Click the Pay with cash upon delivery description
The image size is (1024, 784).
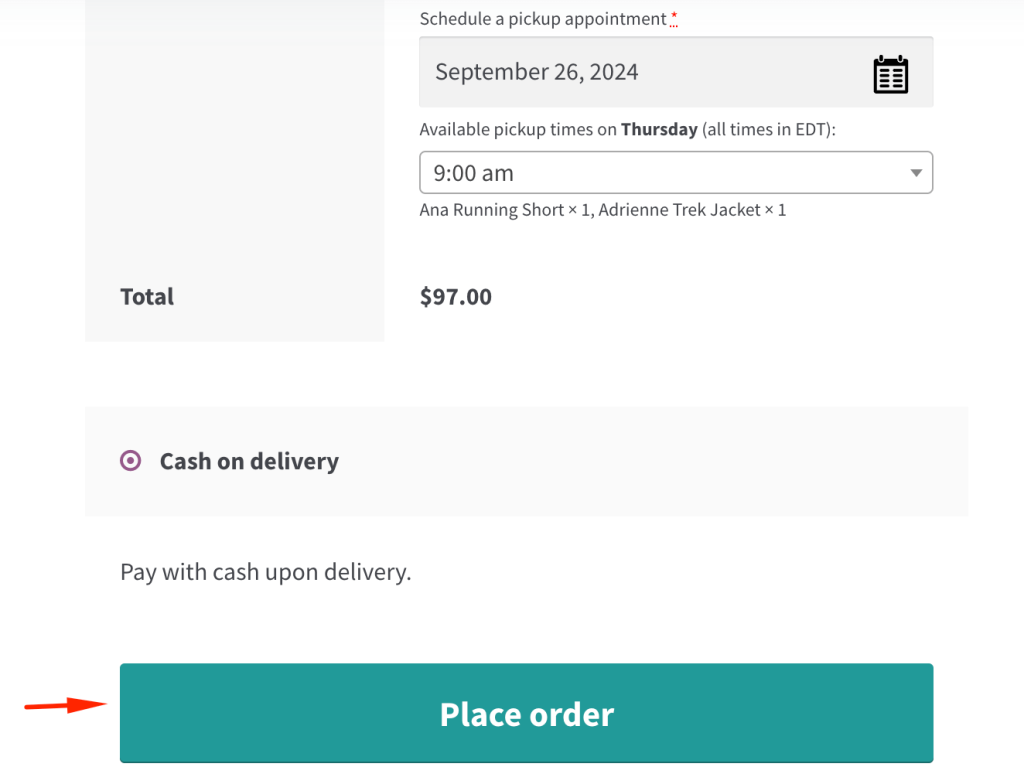pyautogui.click(x=266, y=572)
